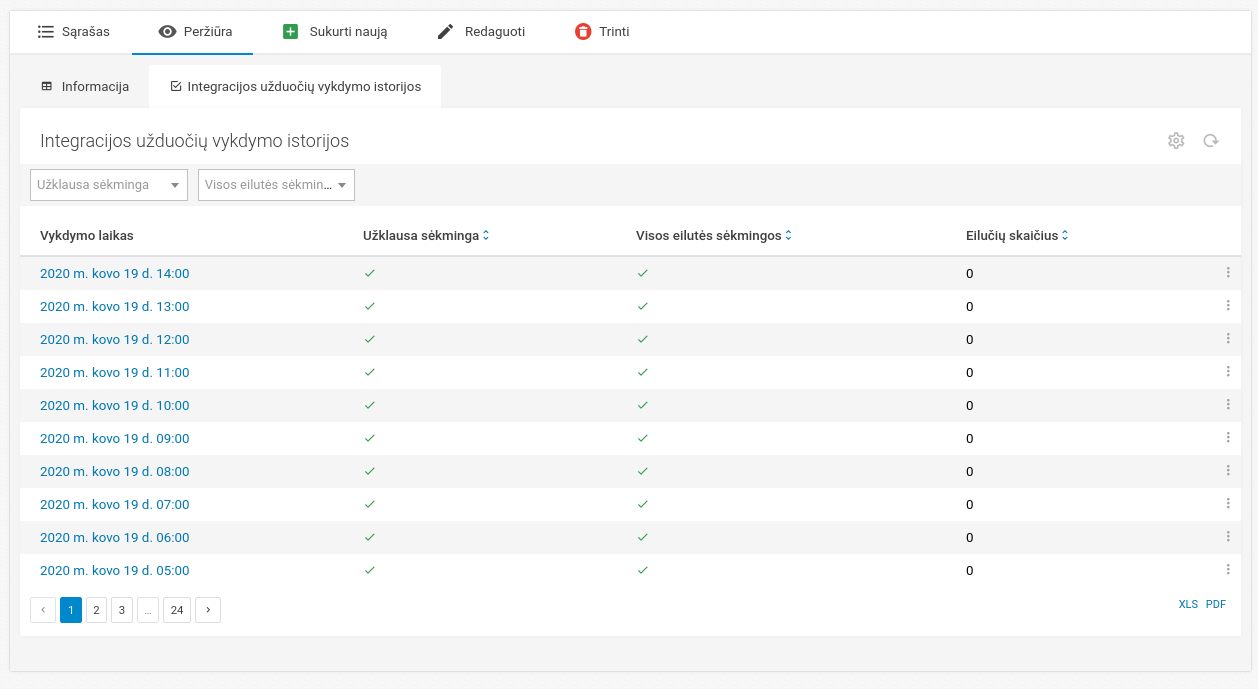Sort by Užklausa sėkminga column arrows

(486, 236)
